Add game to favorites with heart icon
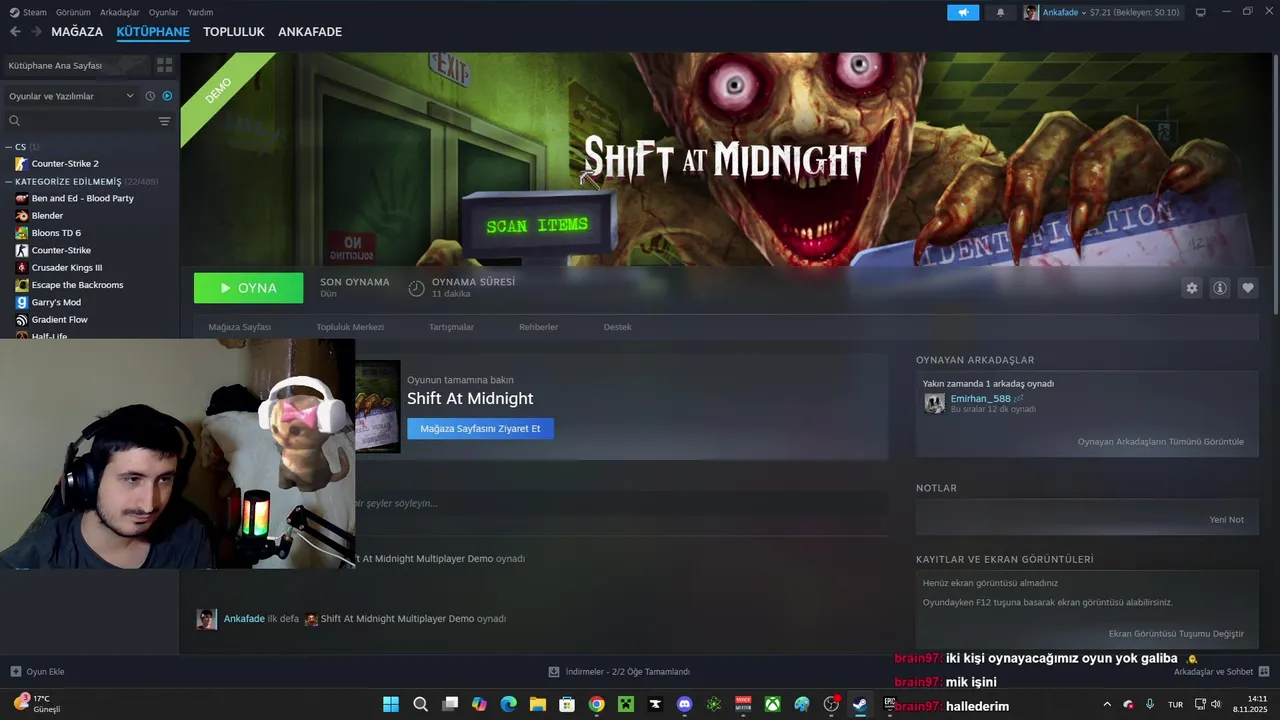 (x=1248, y=288)
